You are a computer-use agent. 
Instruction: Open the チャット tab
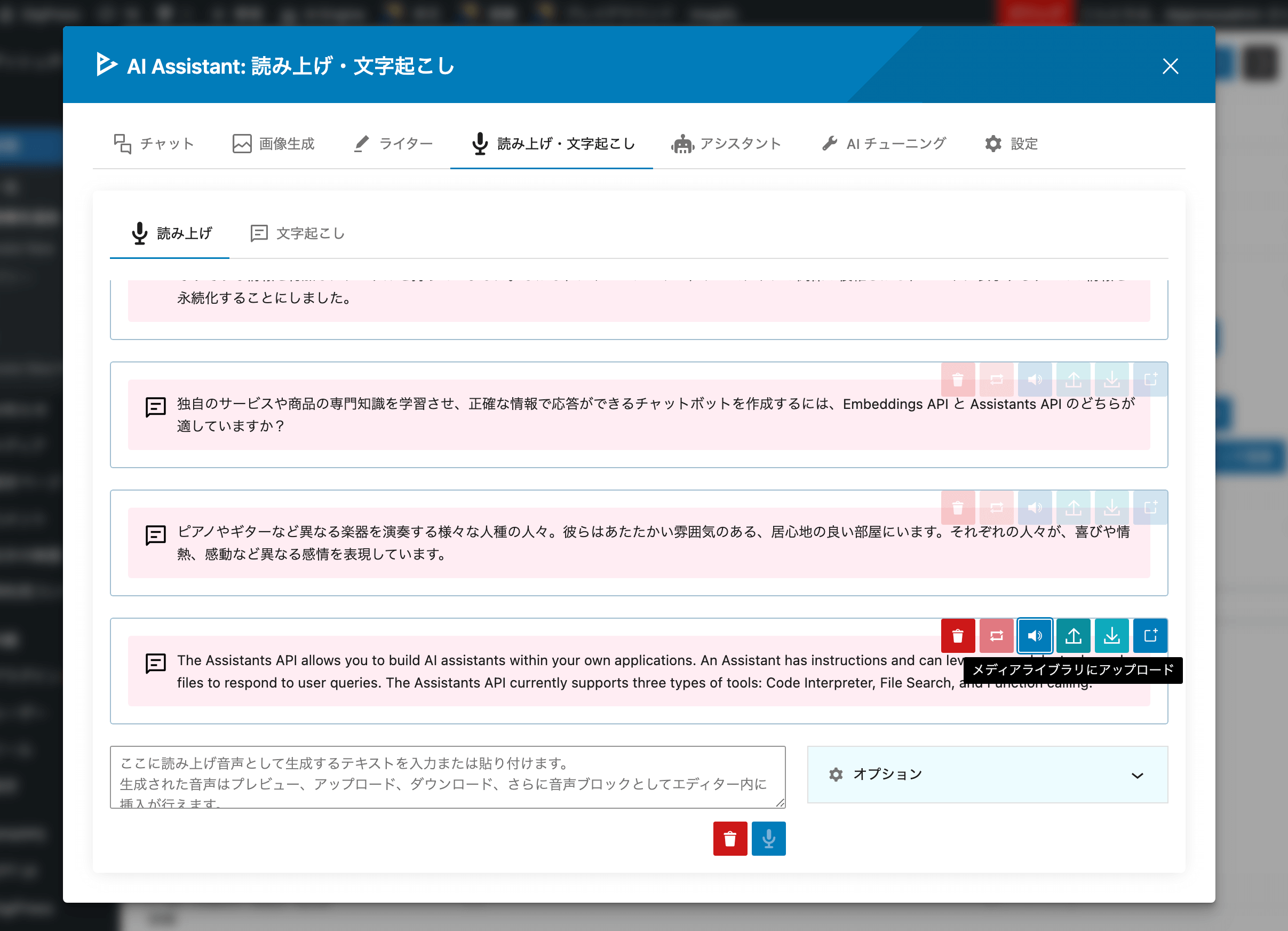[154, 144]
